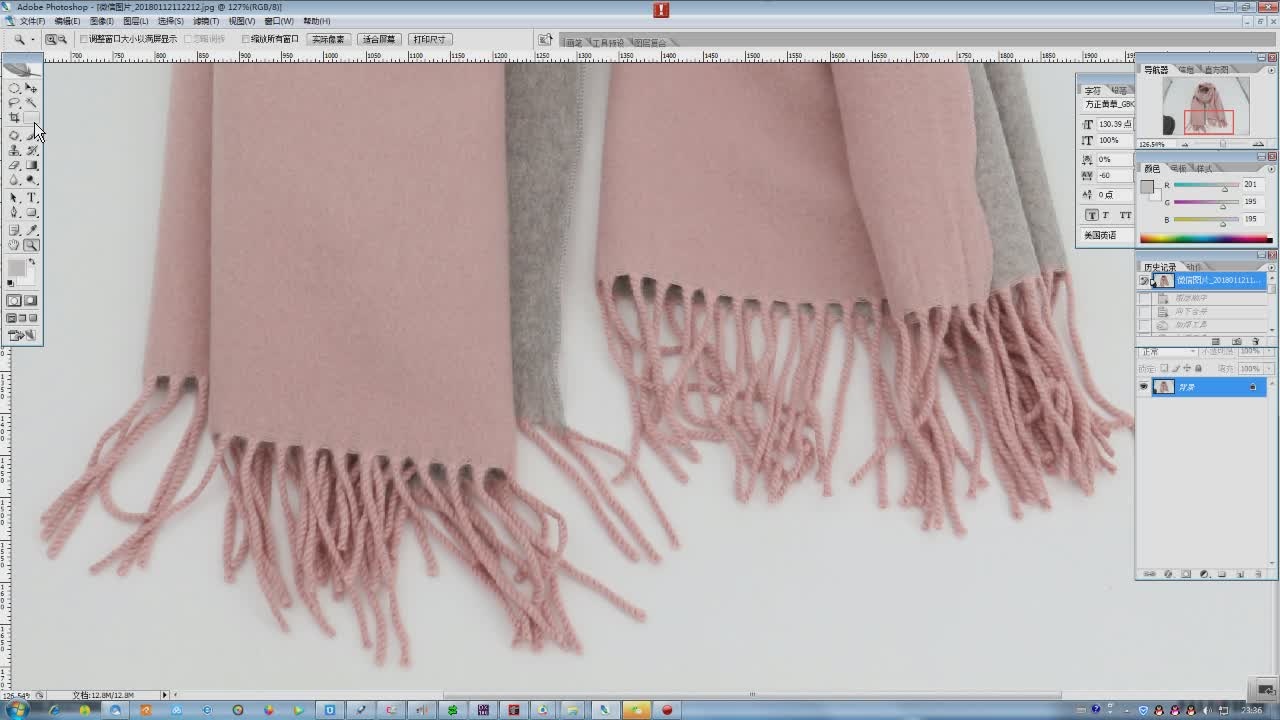This screenshot has height=720, width=1280.
Task: Select the Magic Wand tool
Action: coord(31,103)
